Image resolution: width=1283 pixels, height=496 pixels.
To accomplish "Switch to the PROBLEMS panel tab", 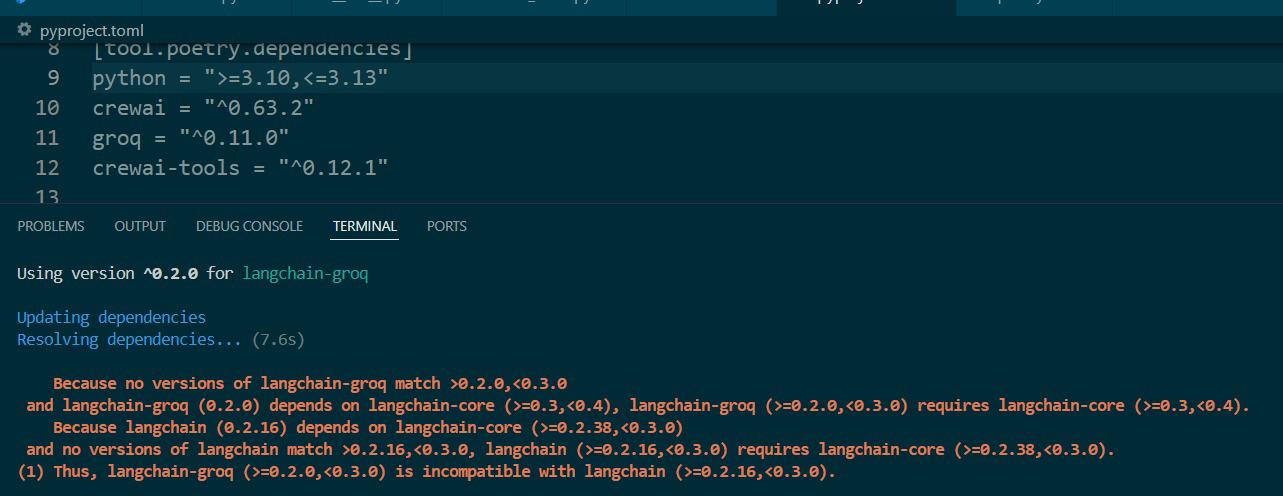I will tap(51, 226).
